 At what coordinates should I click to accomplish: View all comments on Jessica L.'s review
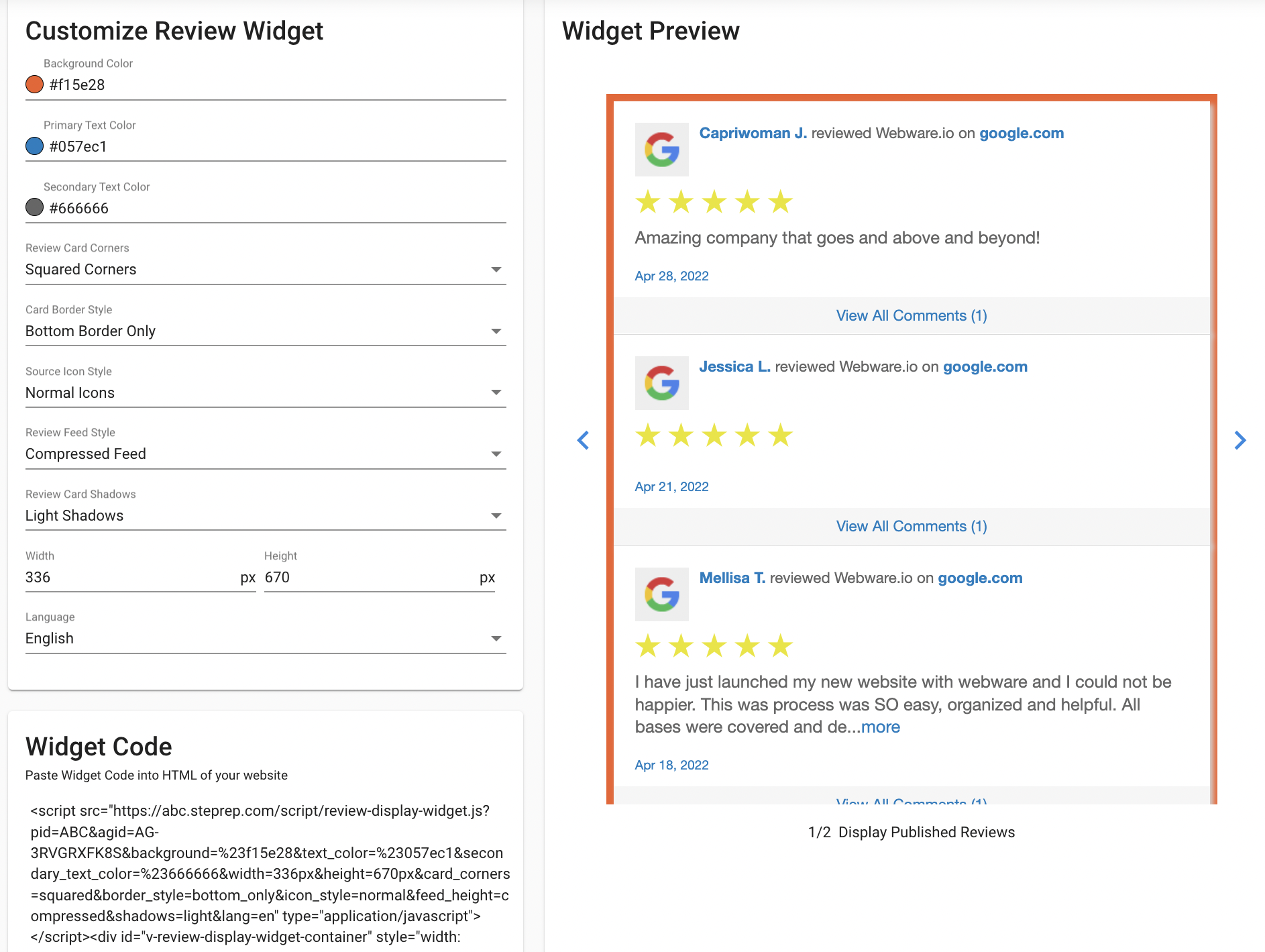[912, 527]
